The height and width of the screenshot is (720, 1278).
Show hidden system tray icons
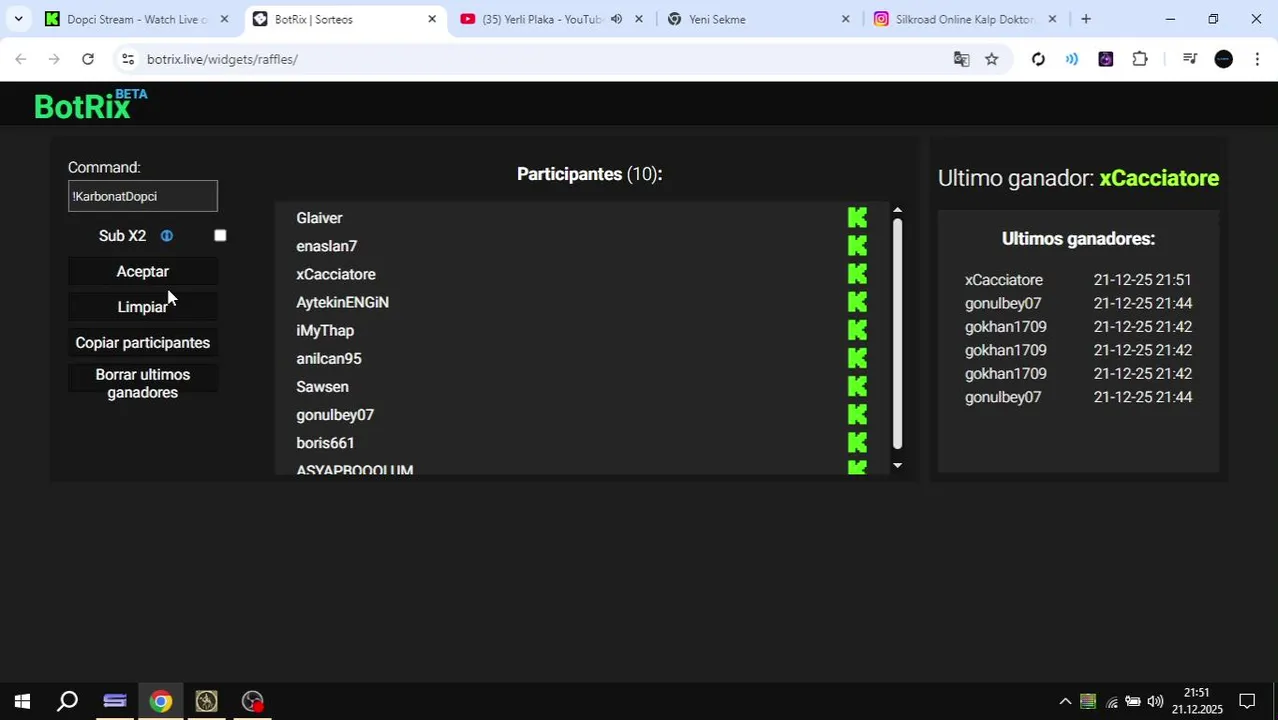click(1065, 701)
